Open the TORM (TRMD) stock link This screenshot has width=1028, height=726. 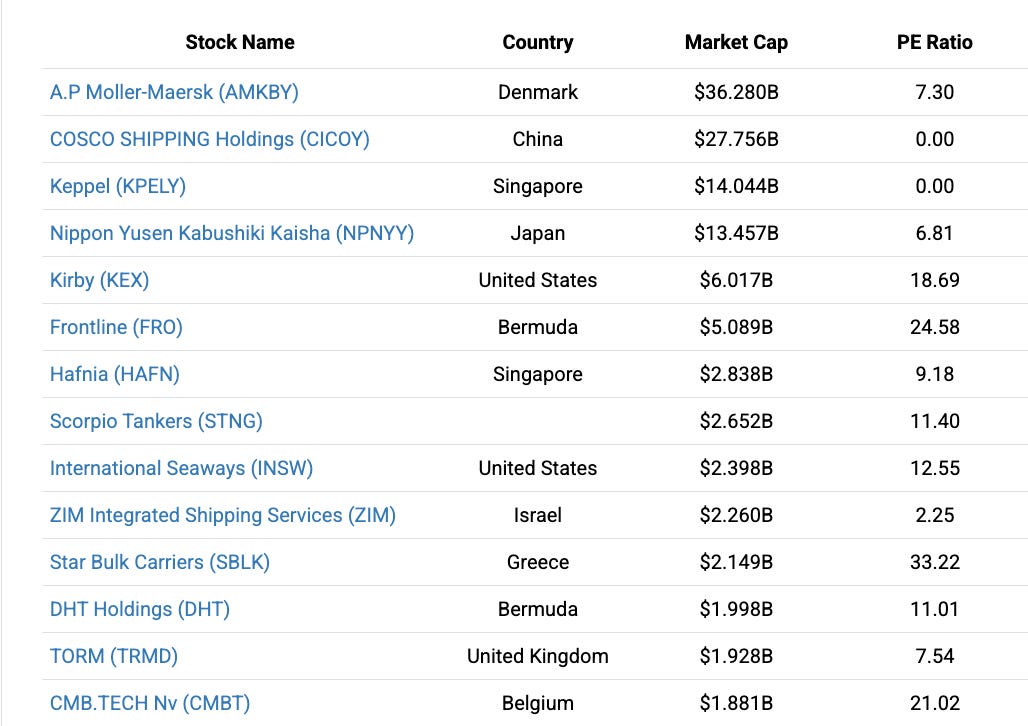(x=114, y=656)
